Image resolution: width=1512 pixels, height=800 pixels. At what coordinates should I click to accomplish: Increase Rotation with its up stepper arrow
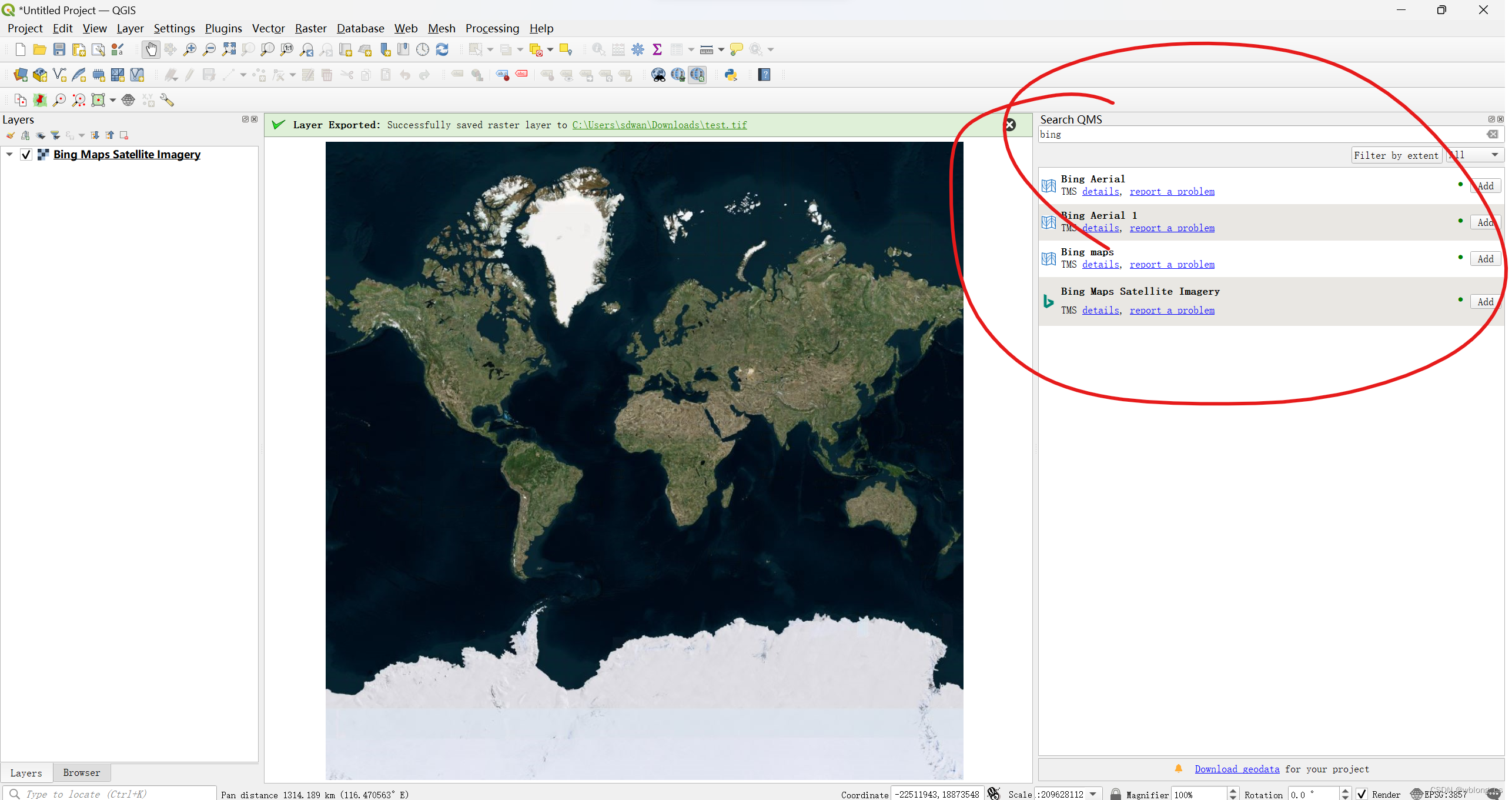coord(1345,791)
